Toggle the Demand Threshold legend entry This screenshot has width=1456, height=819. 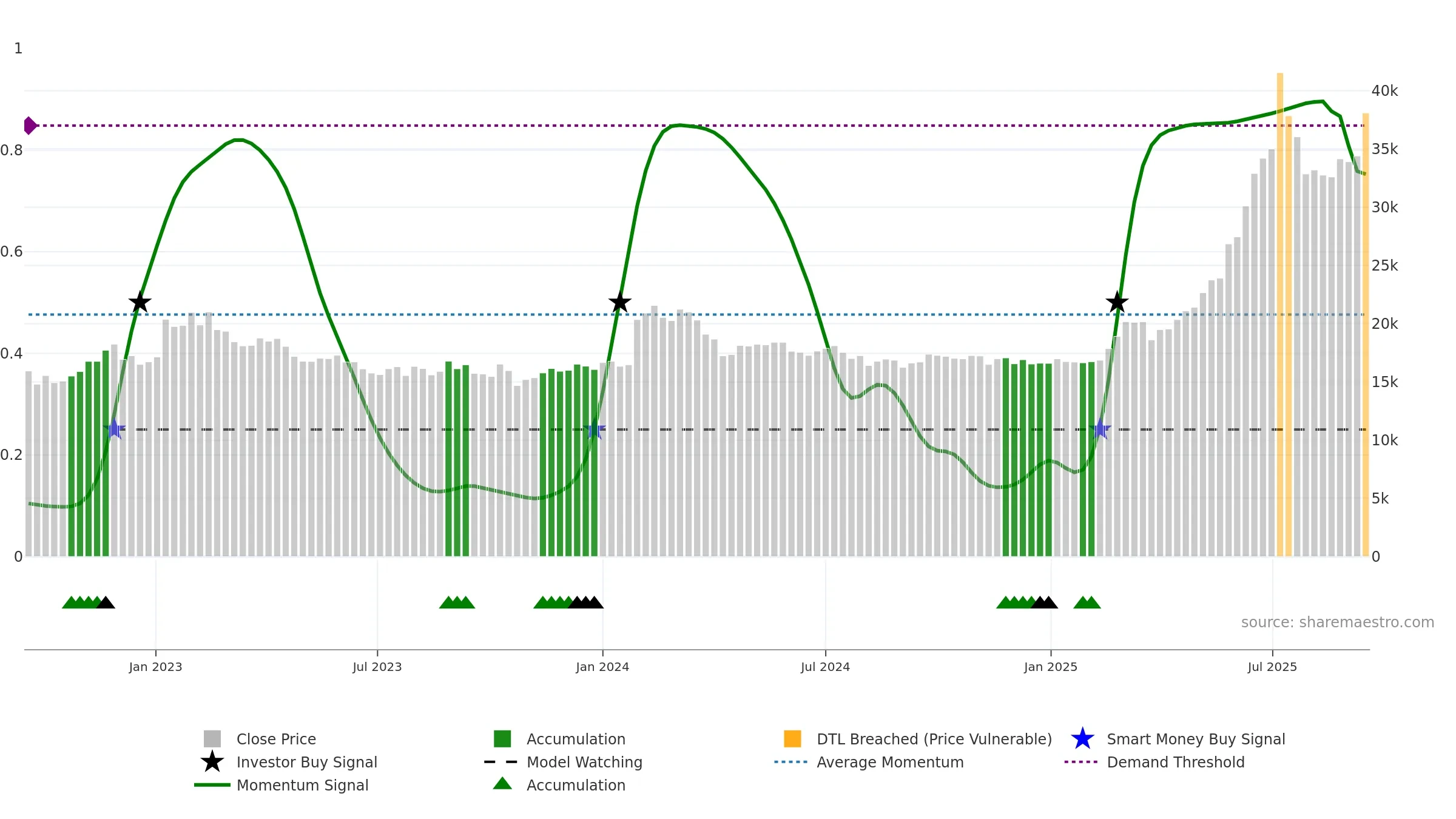pyautogui.click(x=1154, y=762)
